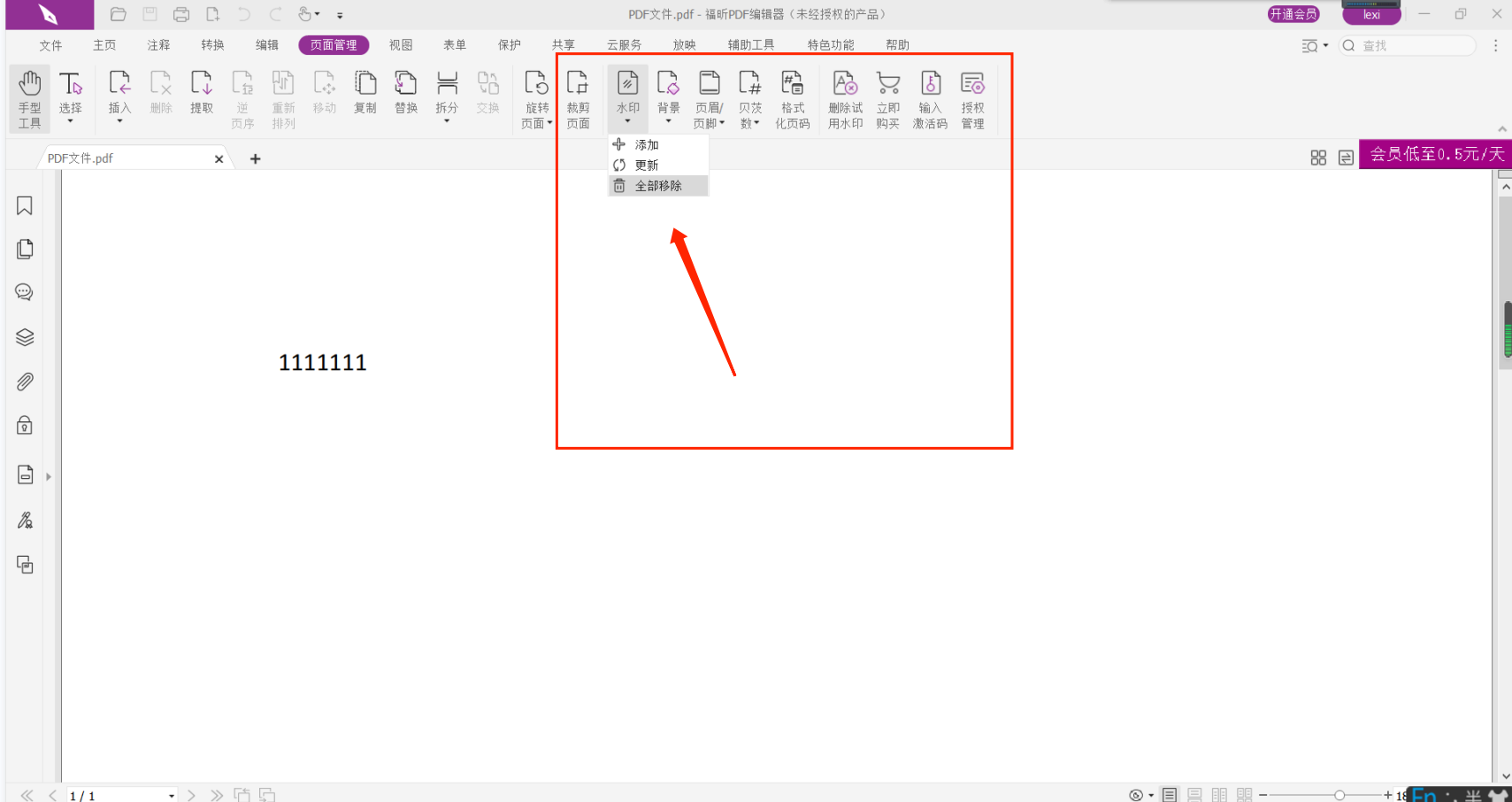Viewport: 1512px width, 802px height.
Task: Enable two-page facing view mode
Action: pyautogui.click(x=1219, y=795)
